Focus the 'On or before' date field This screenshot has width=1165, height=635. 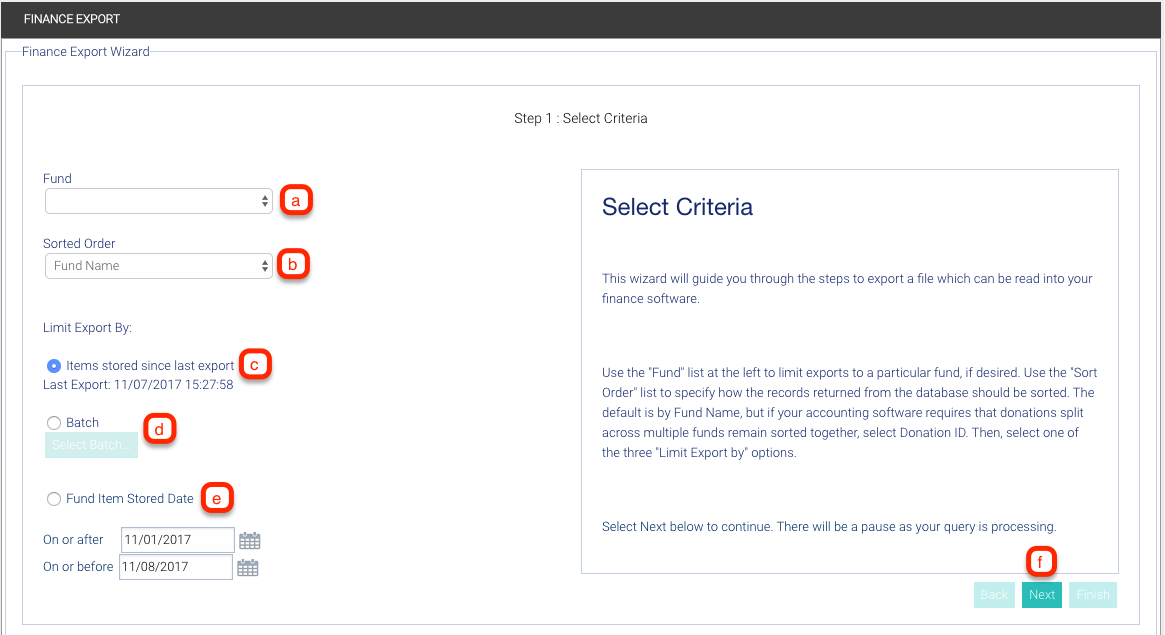pos(175,567)
